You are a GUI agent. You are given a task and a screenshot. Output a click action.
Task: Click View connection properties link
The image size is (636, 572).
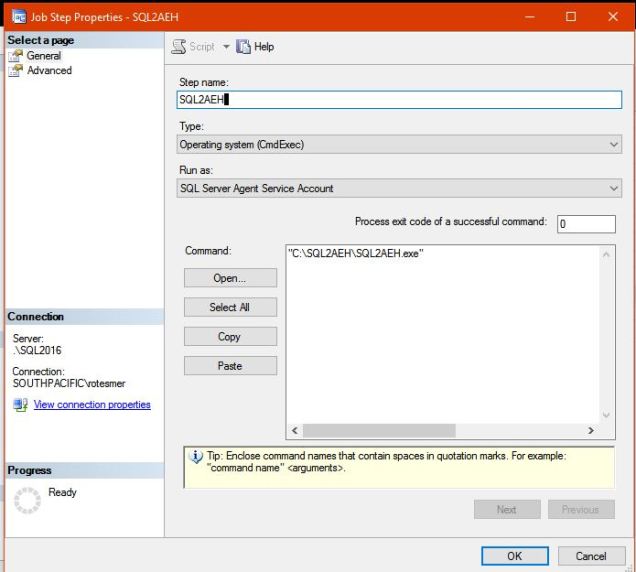[x=92, y=404]
